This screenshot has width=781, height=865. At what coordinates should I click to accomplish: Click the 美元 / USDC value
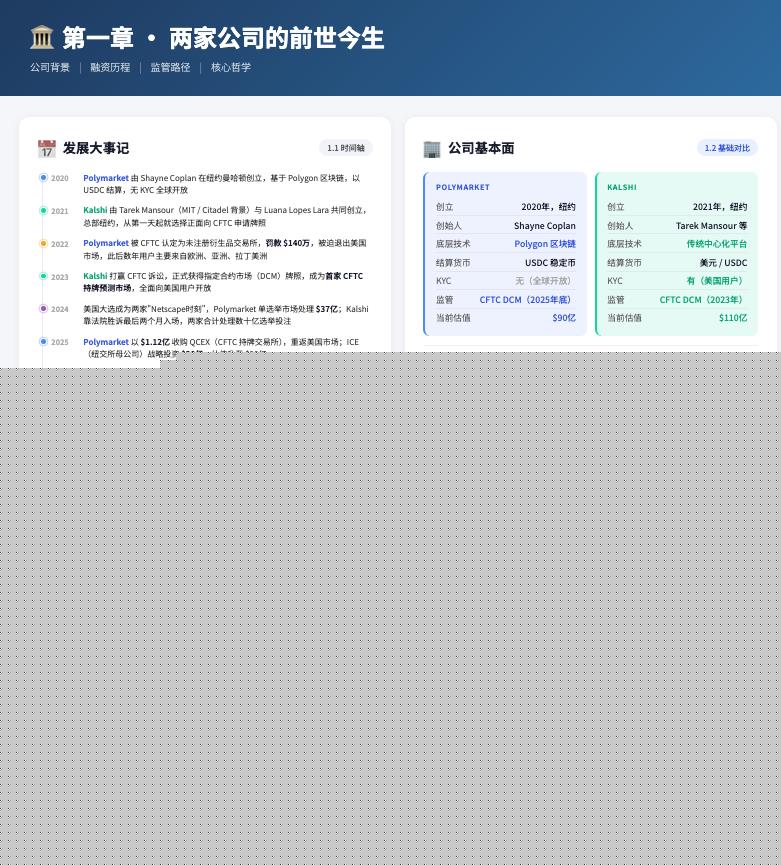pos(724,263)
